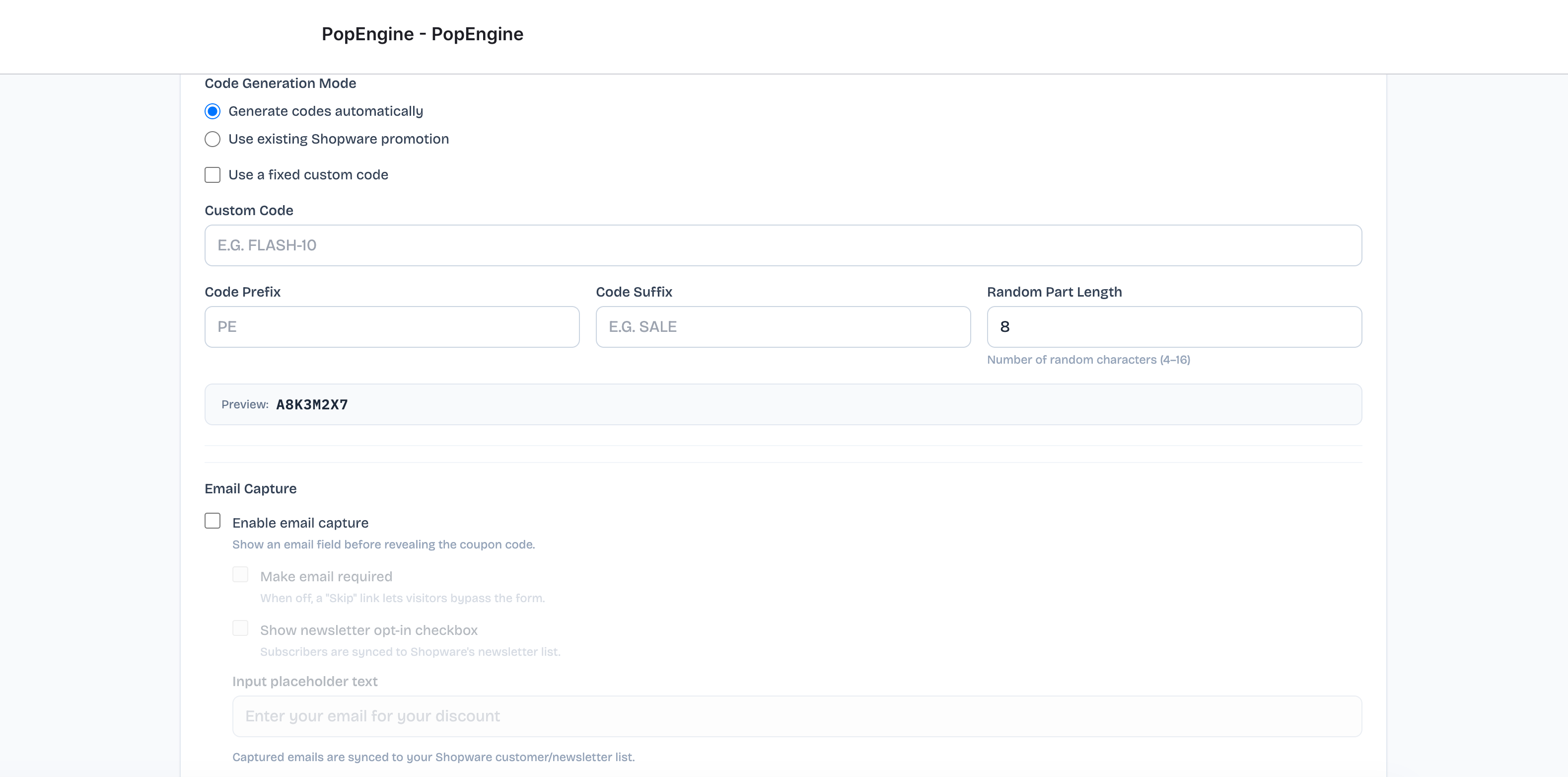The width and height of the screenshot is (1568, 777).
Task: Focus the Code Prefix field showing PE
Action: [392, 327]
